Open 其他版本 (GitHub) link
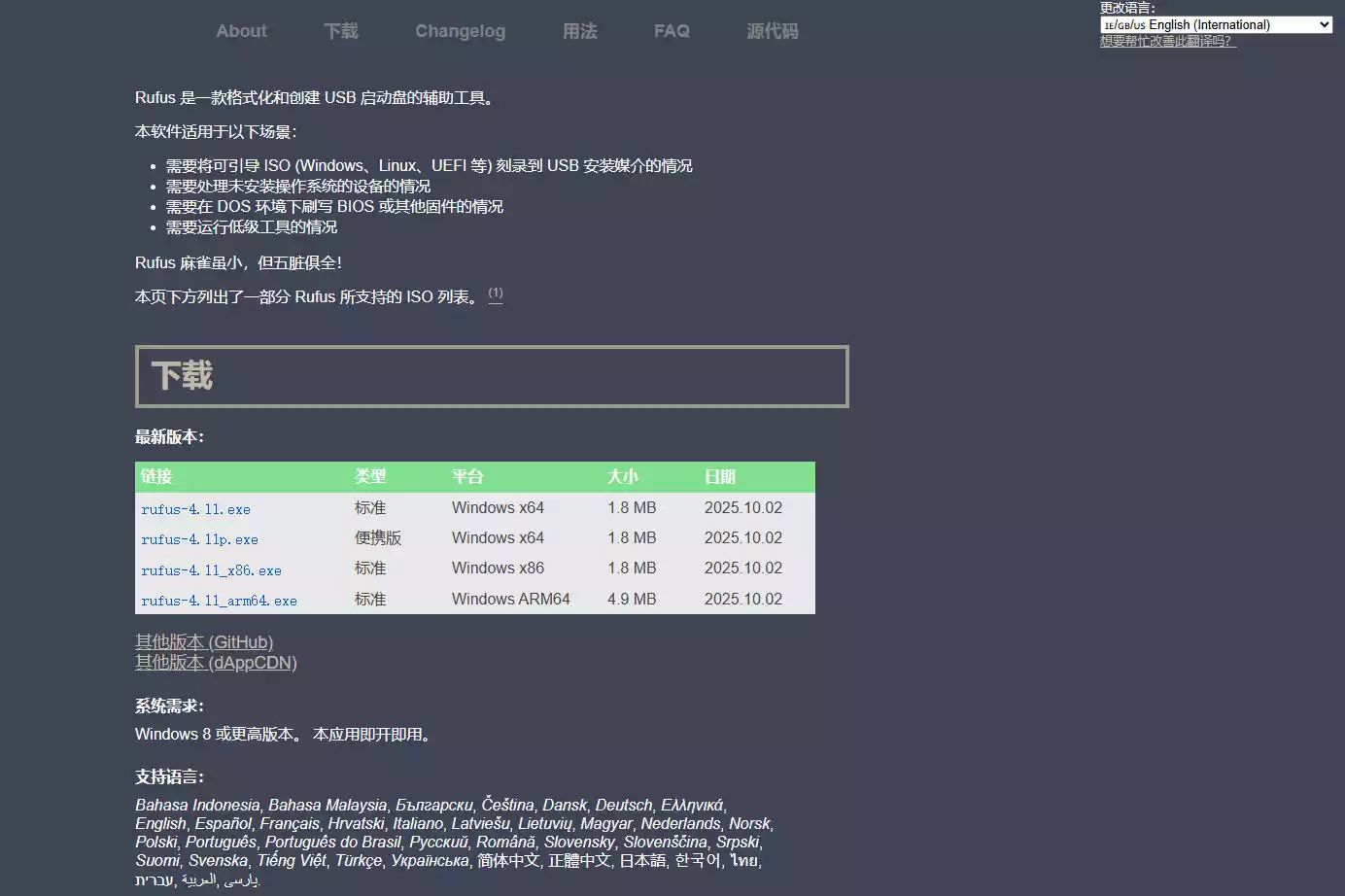The height and width of the screenshot is (896, 1345). [204, 642]
